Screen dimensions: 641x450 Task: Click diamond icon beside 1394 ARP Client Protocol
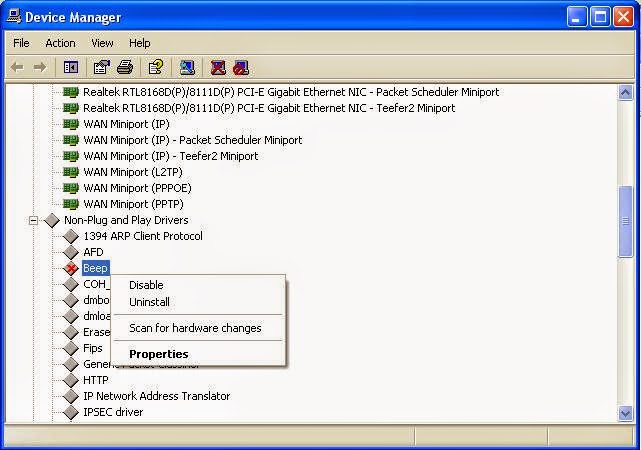71,236
